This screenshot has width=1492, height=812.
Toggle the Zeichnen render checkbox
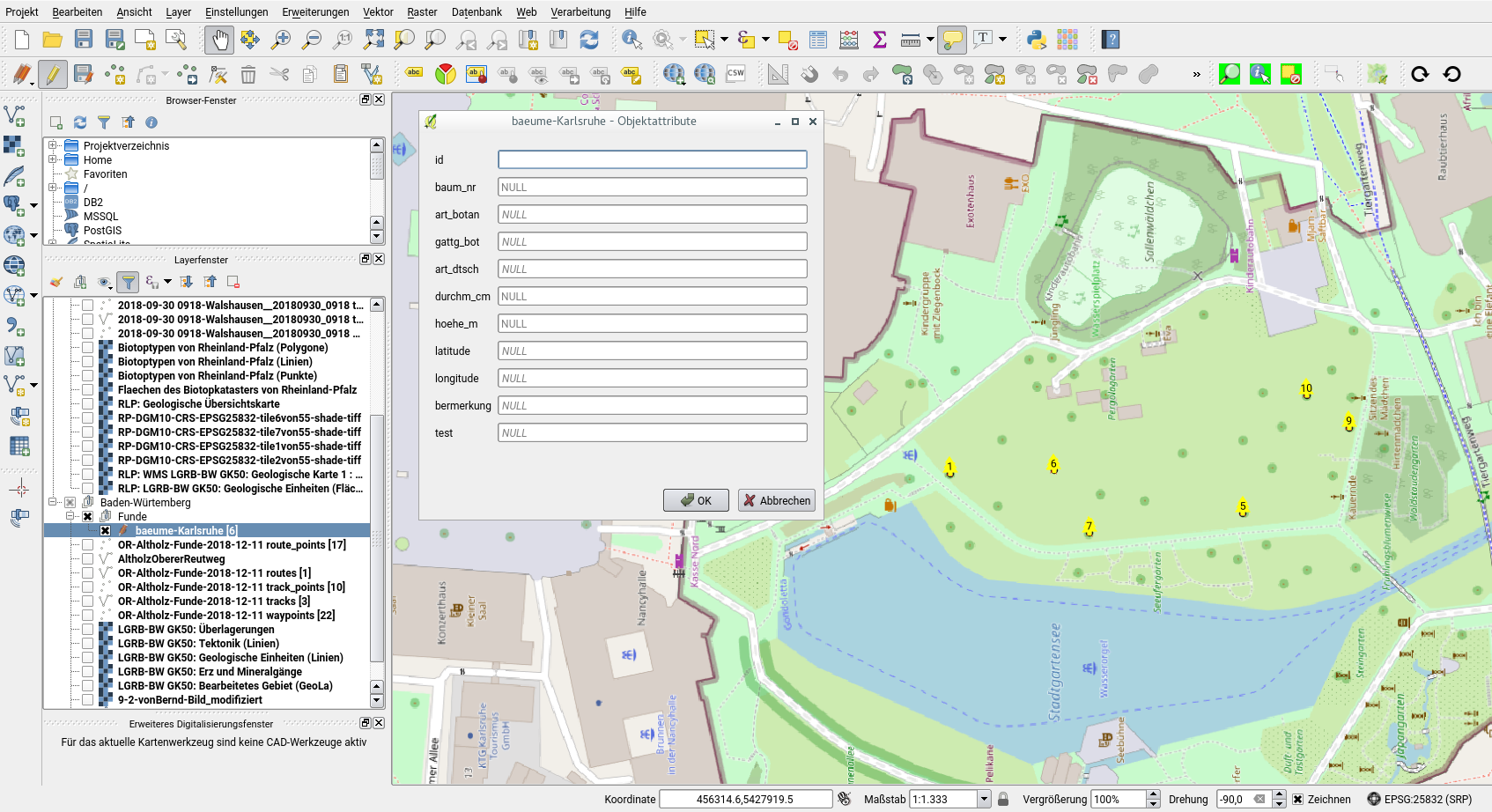1297,800
